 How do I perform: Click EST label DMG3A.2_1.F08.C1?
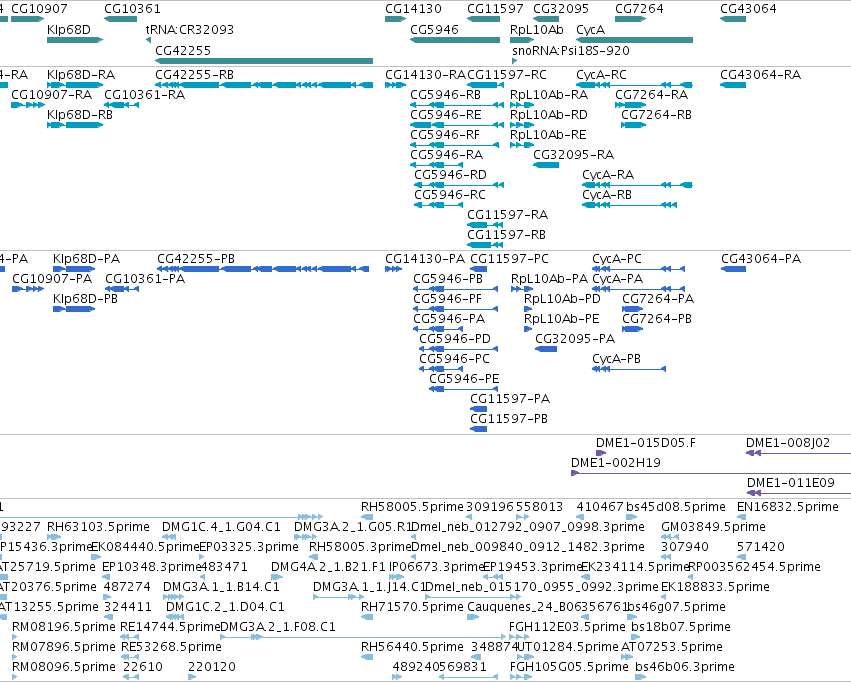point(278,627)
